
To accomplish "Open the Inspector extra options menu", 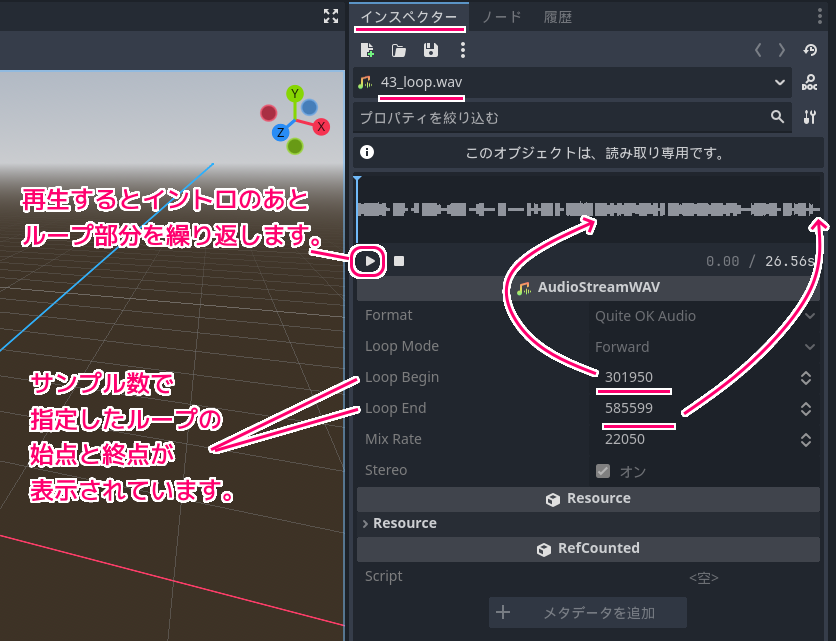I will [462, 50].
